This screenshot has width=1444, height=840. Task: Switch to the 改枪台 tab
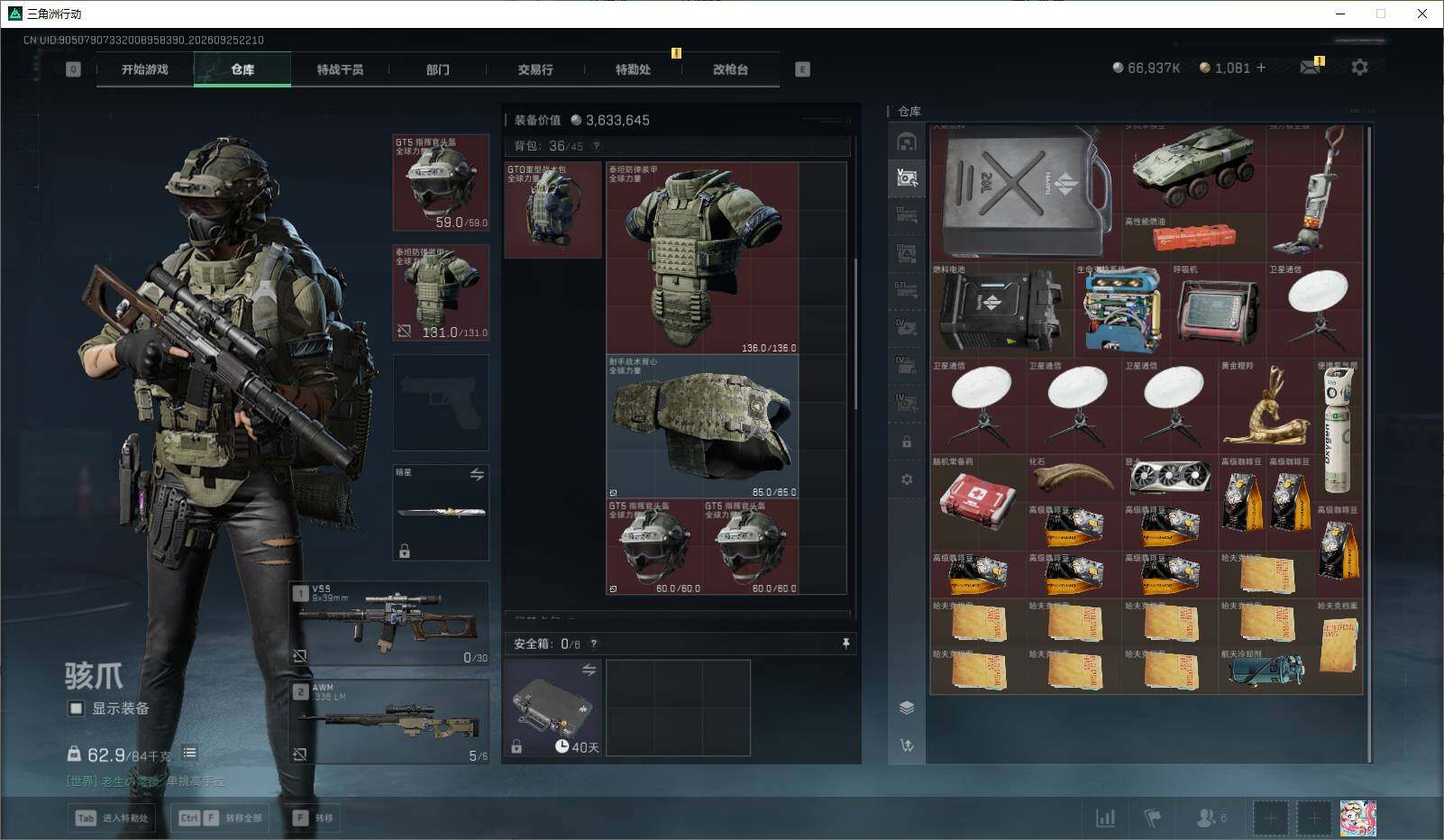(x=730, y=69)
